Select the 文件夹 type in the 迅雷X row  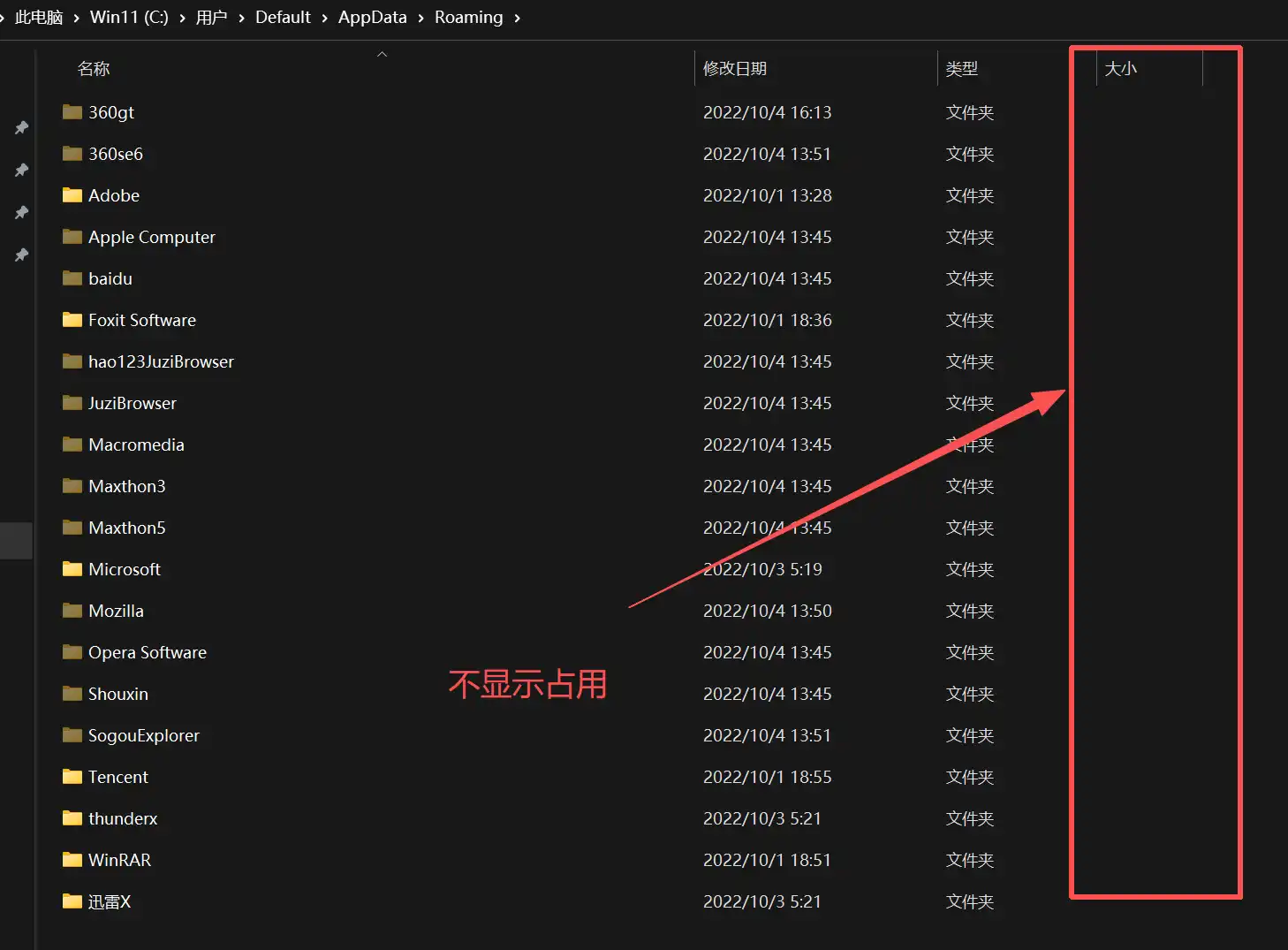coord(970,901)
